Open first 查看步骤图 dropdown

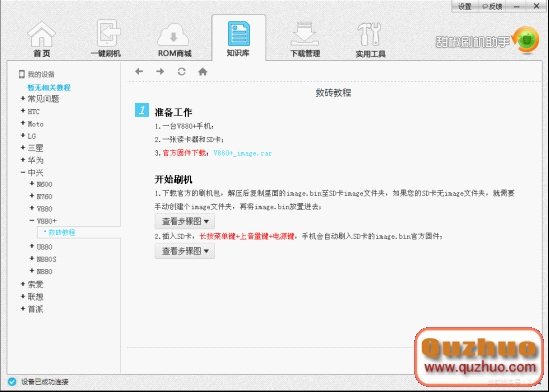click(x=185, y=221)
